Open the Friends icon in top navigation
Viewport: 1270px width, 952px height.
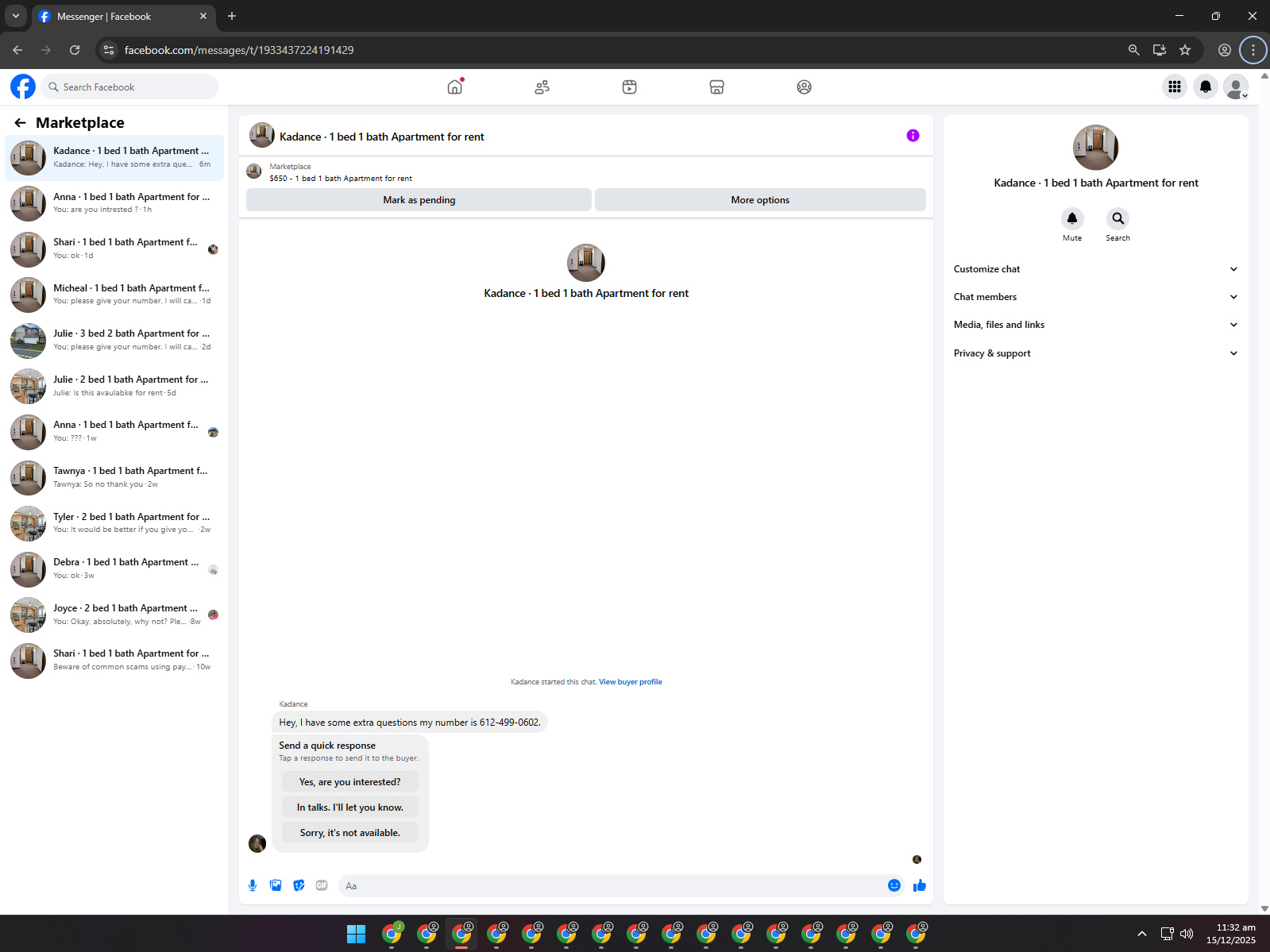click(x=542, y=87)
